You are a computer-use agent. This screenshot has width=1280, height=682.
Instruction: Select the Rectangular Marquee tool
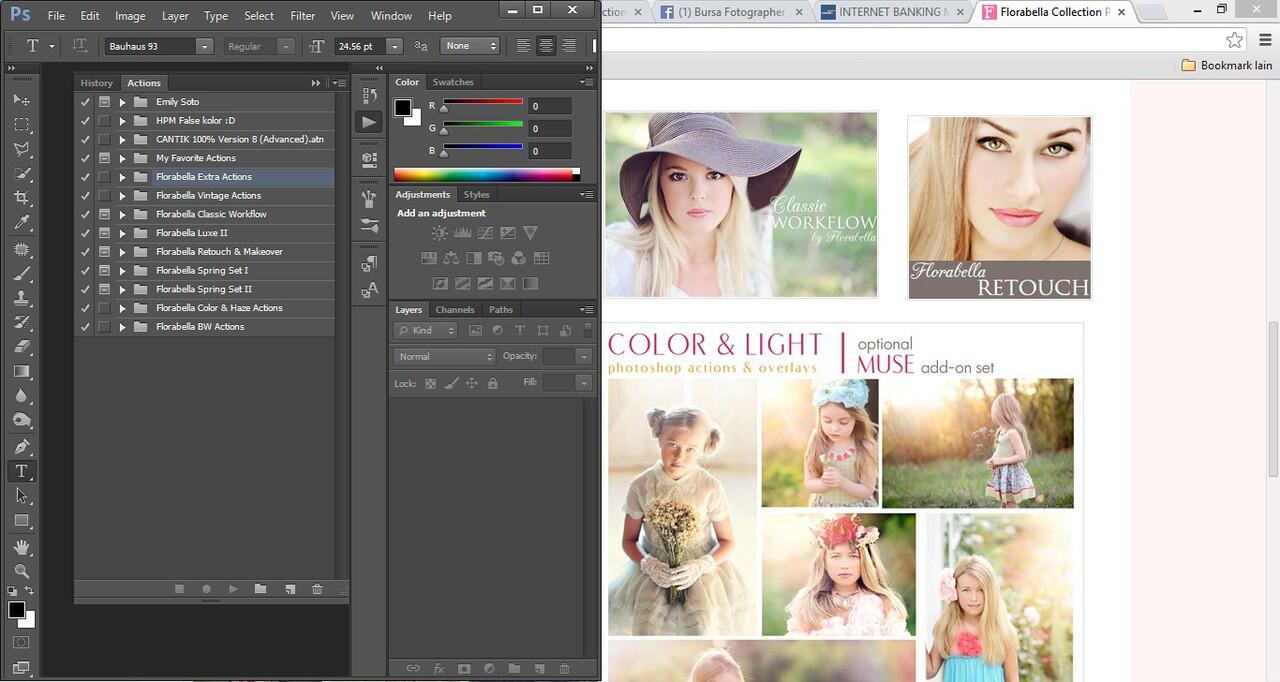21,125
